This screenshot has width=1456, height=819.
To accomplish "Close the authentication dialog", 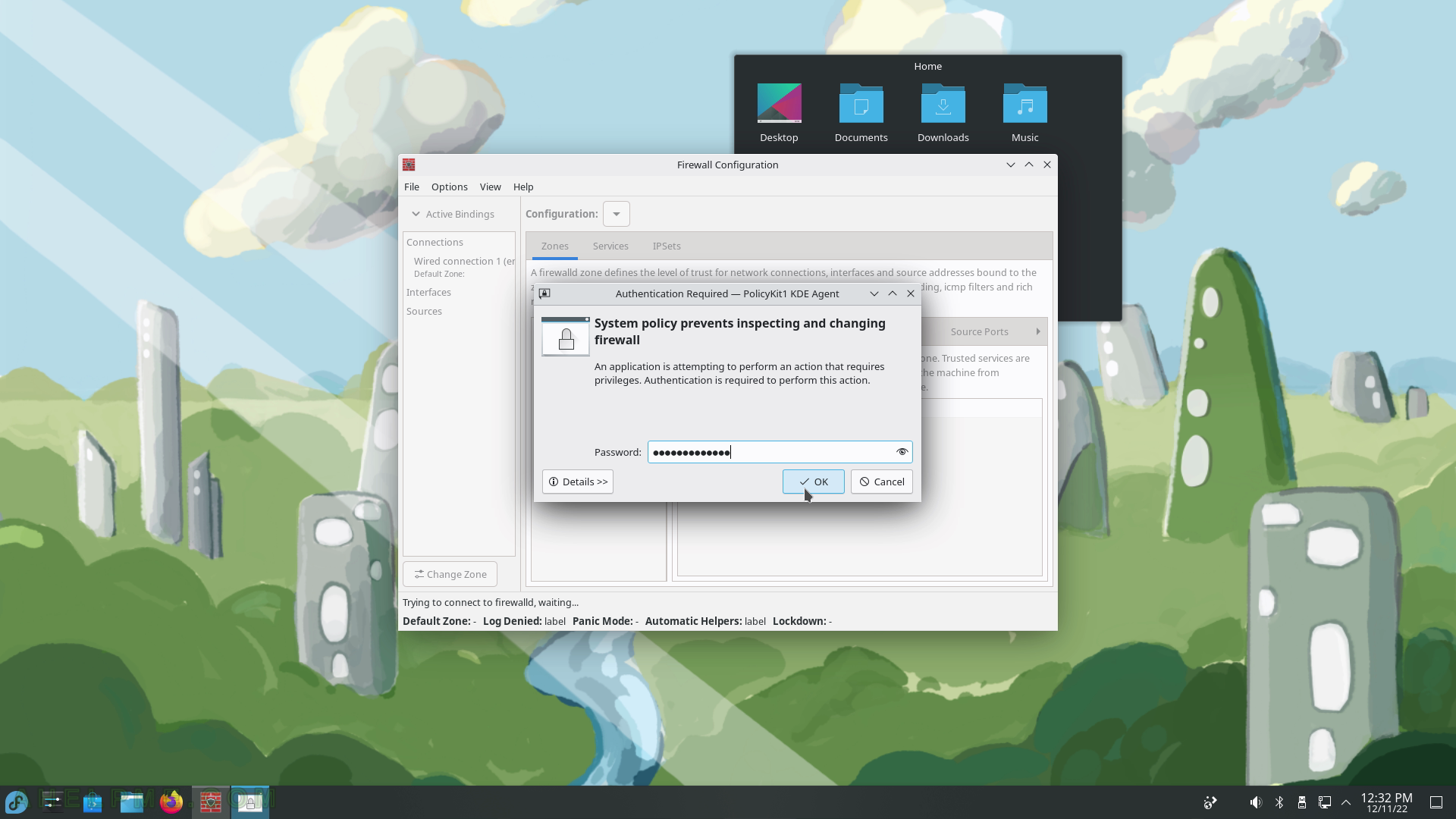I will click(911, 293).
